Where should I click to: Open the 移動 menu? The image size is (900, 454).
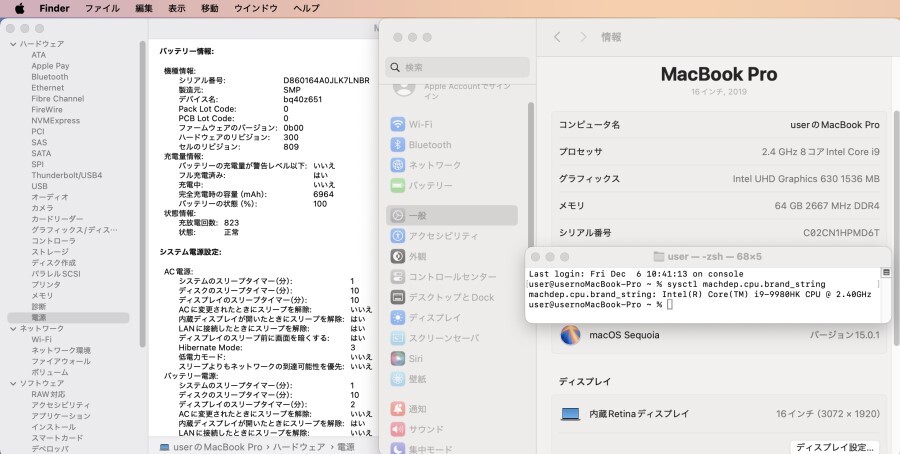click(210, 8)
